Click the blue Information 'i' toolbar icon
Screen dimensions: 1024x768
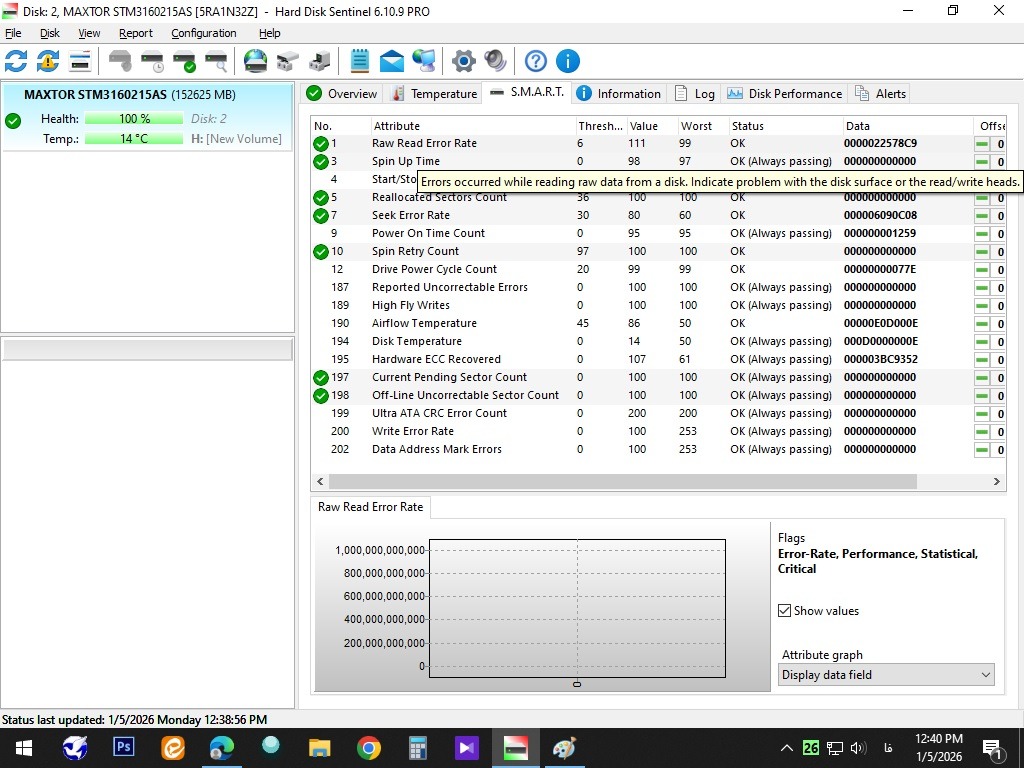click(568, 61)
